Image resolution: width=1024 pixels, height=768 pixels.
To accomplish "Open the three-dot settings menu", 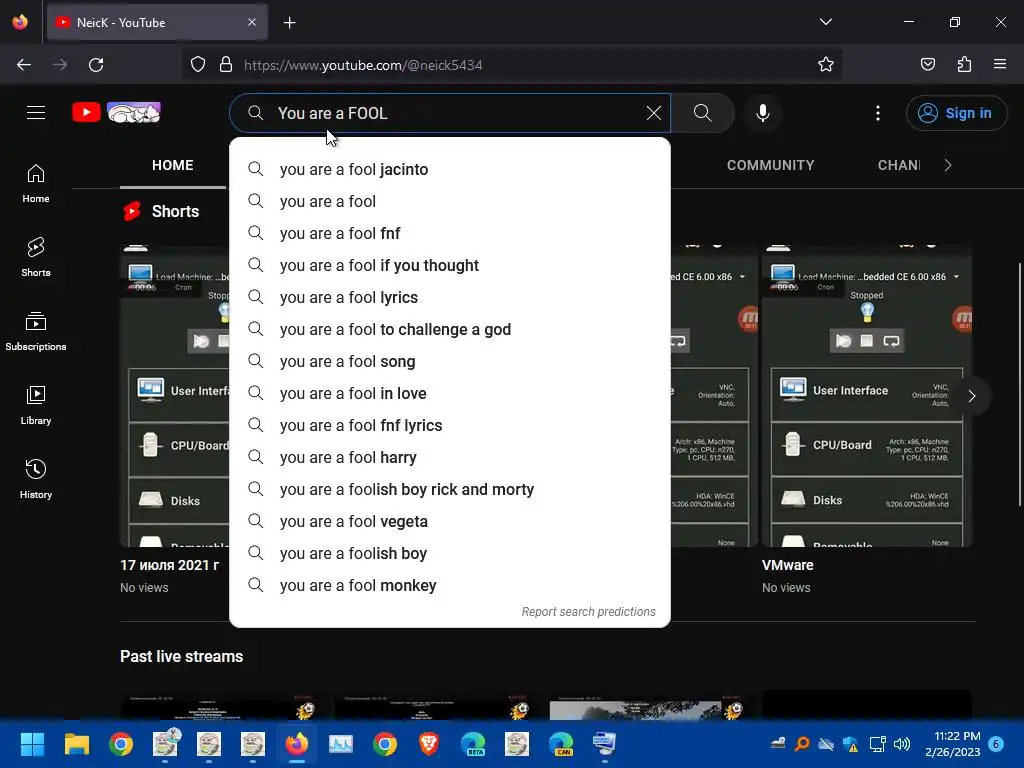I will 878,113.
